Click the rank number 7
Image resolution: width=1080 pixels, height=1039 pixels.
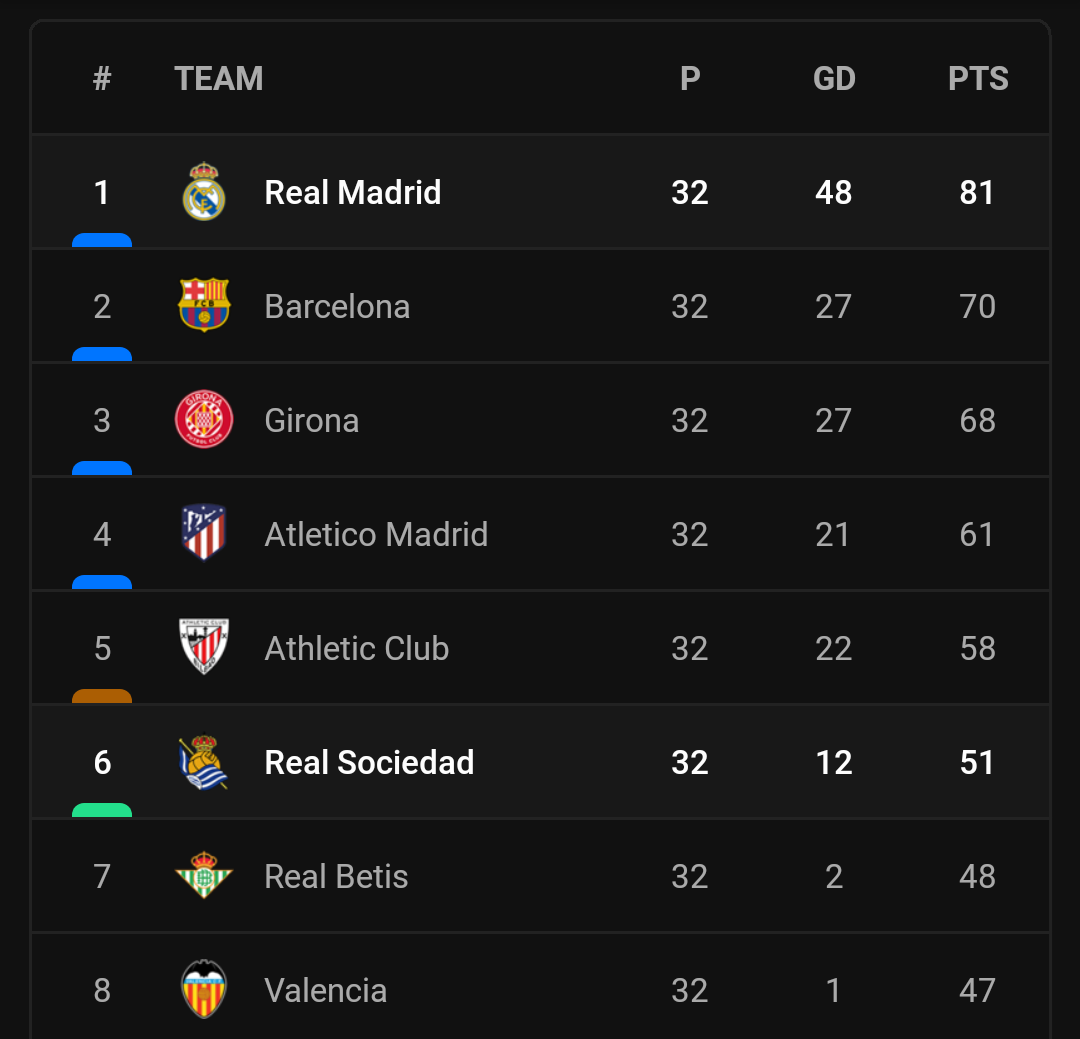pyautogui.click(x=101, y=876)
